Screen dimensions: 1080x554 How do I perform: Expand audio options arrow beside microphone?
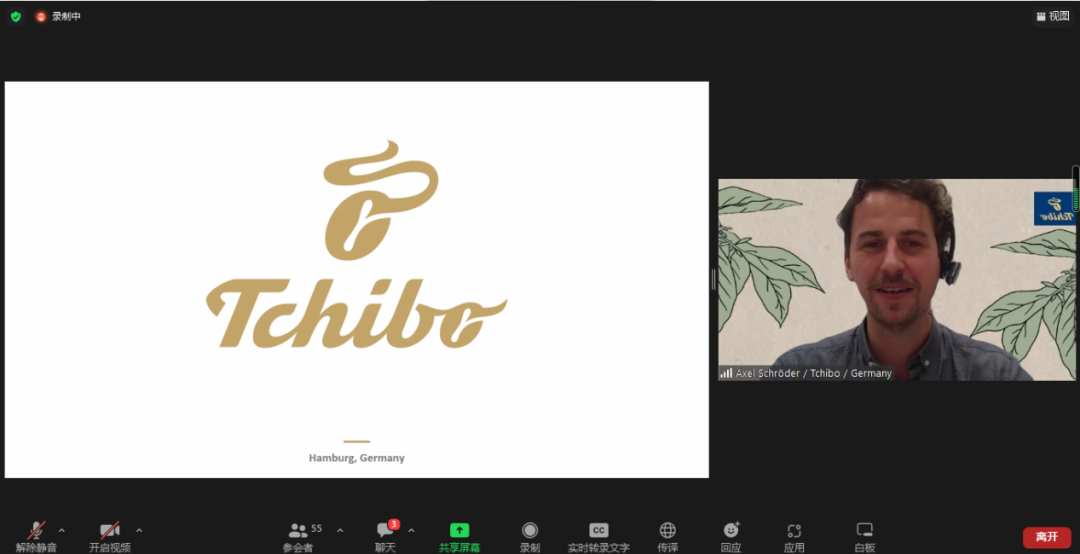click(62, 530)
